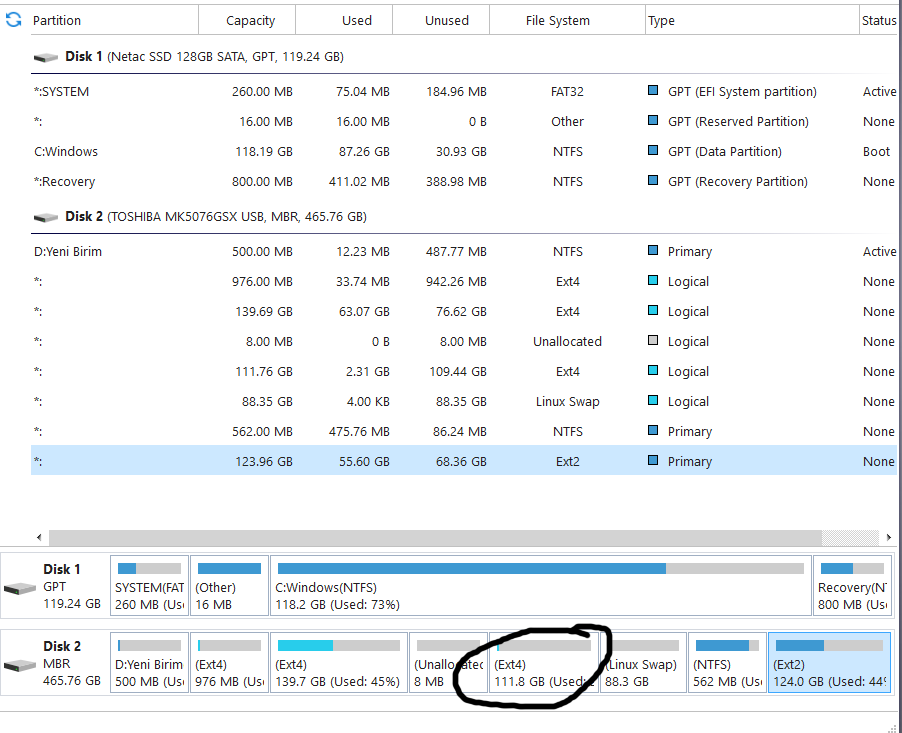Click the right arrow of horizontal scrollbar
This screenshot has height=733, width=902.
coord(888,537)
